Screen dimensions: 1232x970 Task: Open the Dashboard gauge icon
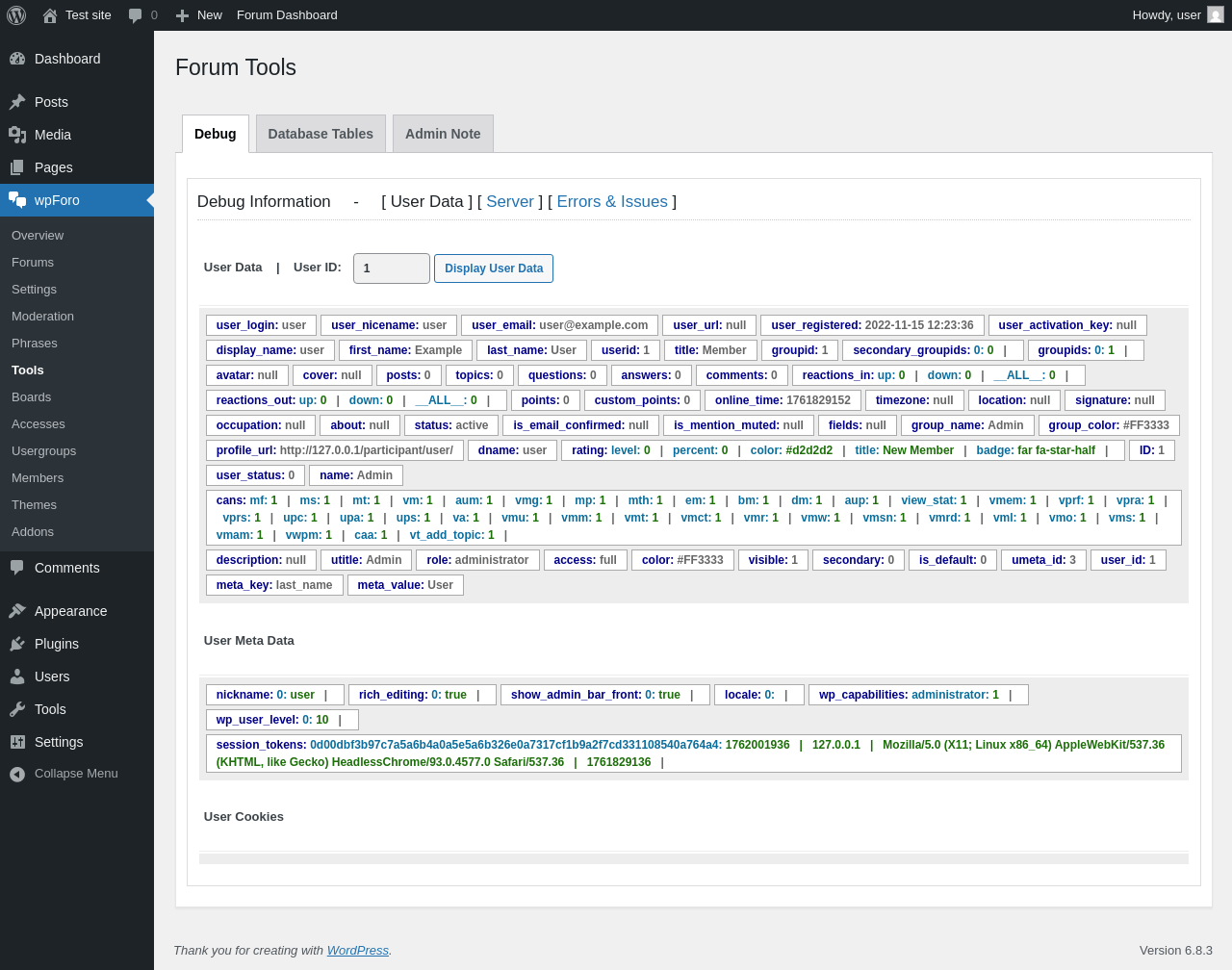pyautogui.click(x=17, y=59)
